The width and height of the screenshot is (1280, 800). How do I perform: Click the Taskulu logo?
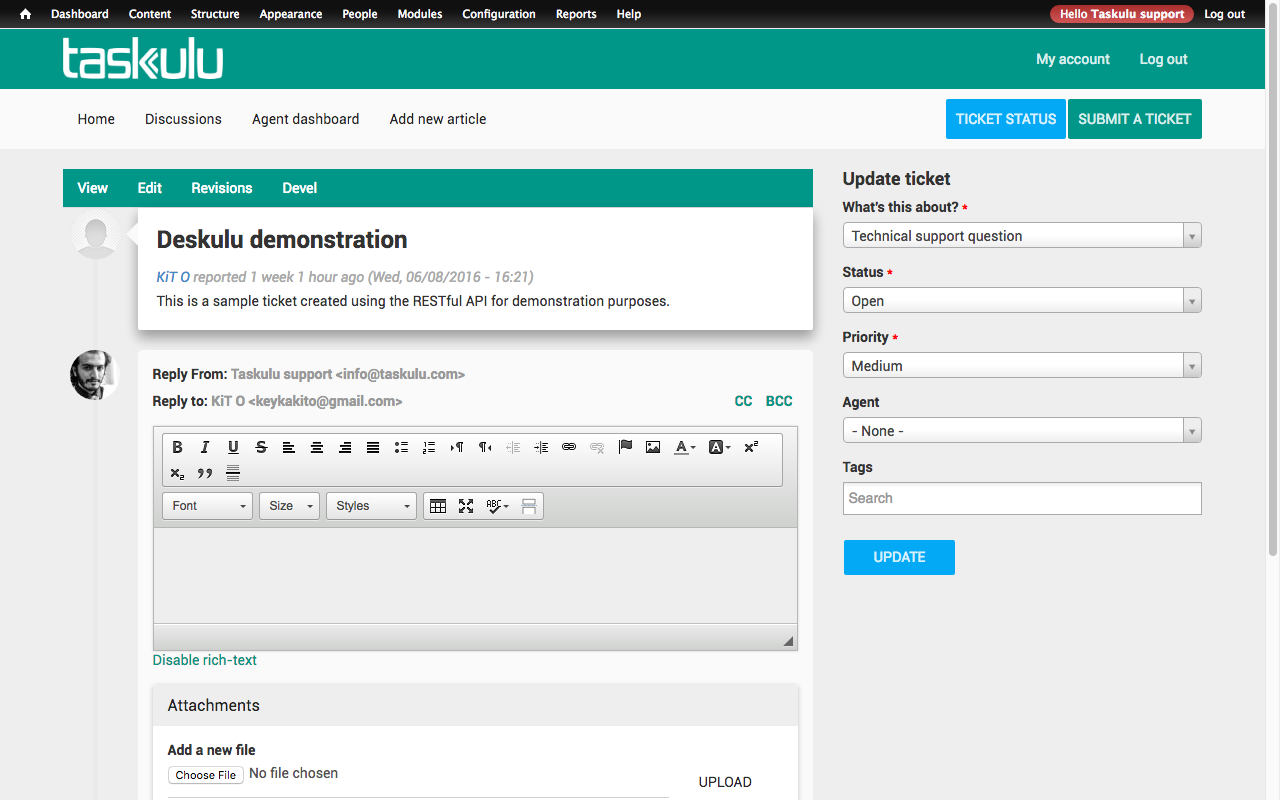pyautogui.click(x=142, y=59)
